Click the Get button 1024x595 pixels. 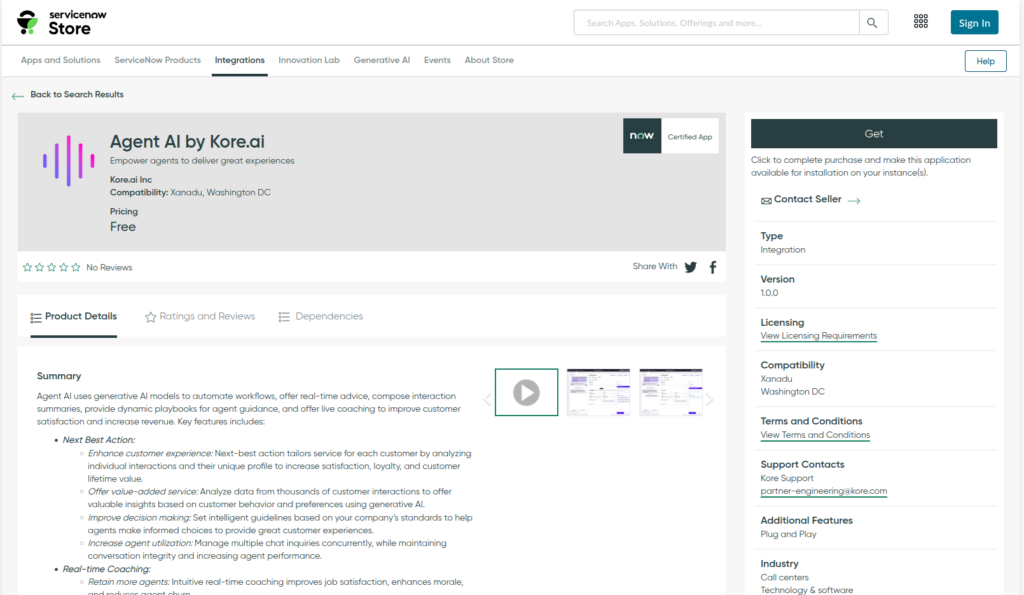click(x=873, y=133)
